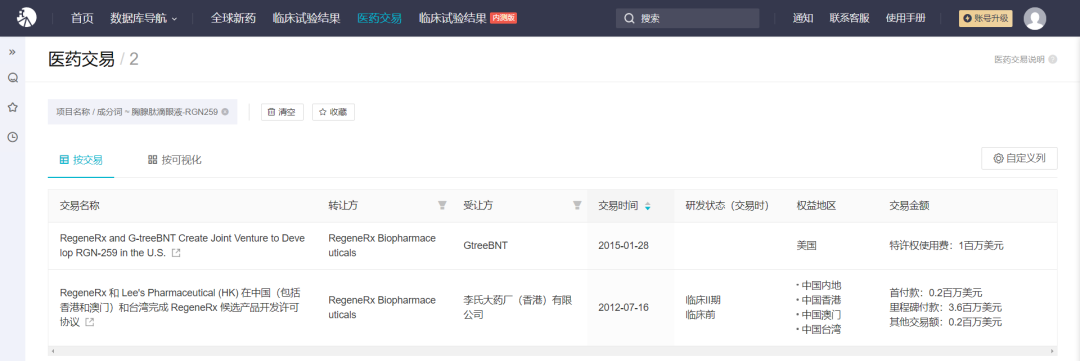
Task: Click the 中国台湾 region entry
Action: point(820,329)
